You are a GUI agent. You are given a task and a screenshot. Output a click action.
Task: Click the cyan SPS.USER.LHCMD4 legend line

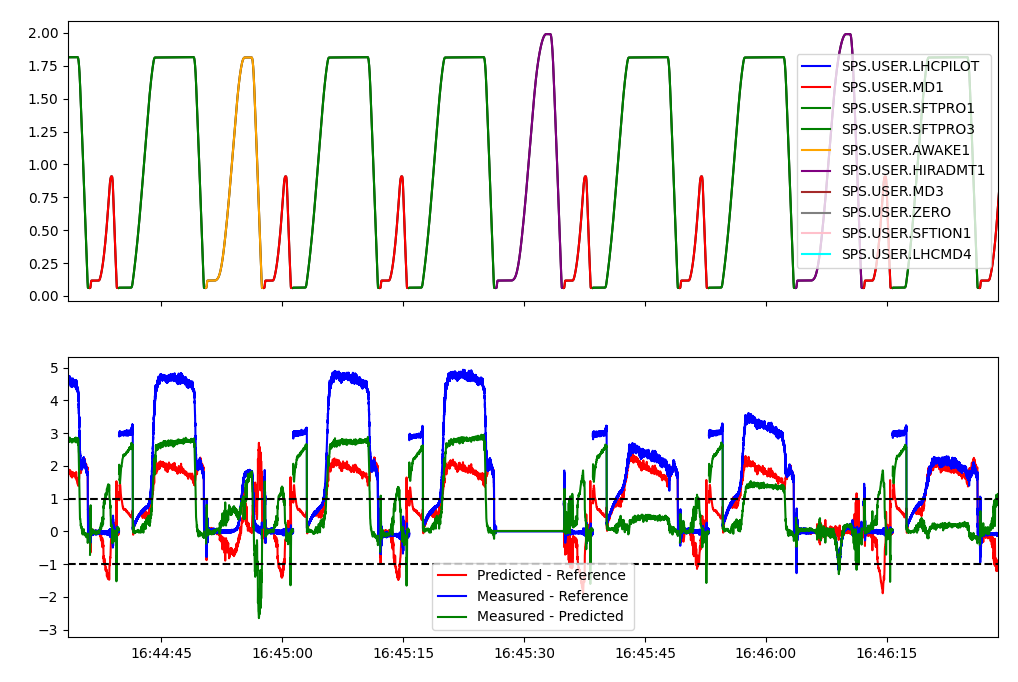[x=818, y=254]
